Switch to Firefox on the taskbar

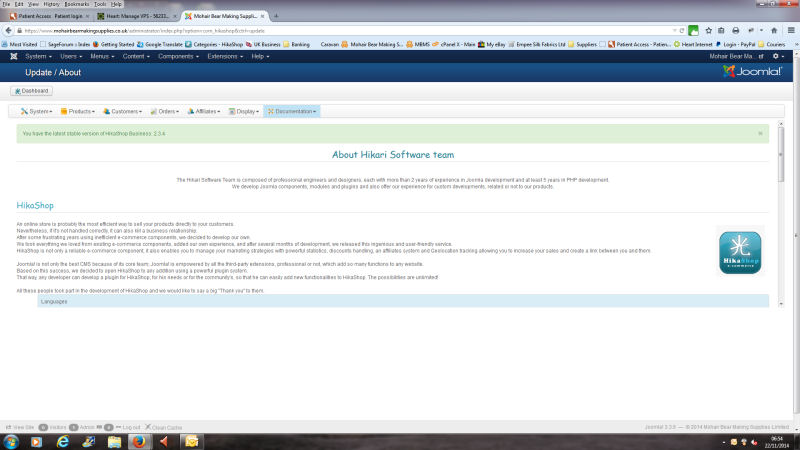[139, 441]
